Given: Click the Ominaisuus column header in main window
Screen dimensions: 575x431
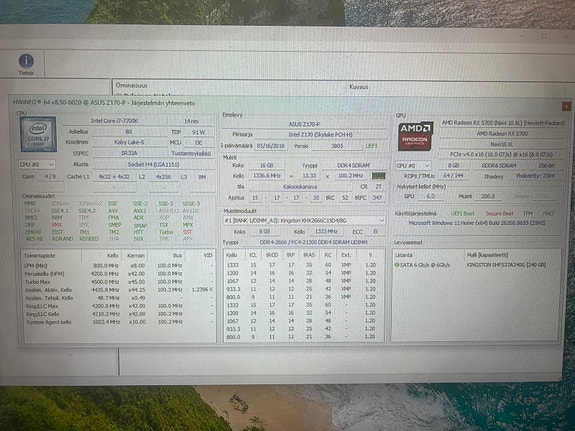Looking at the screenshot, I should 132,85.
